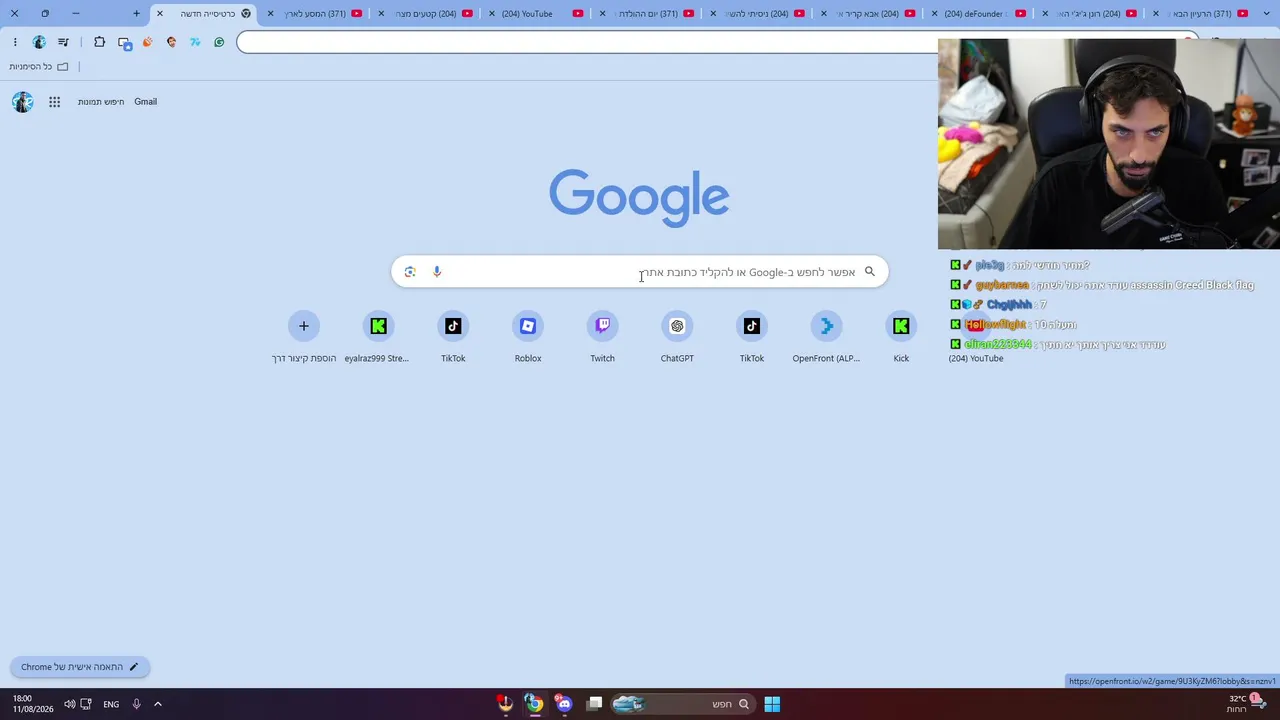
Task: Open Discord from the taskbar
Action: (565, 704)
